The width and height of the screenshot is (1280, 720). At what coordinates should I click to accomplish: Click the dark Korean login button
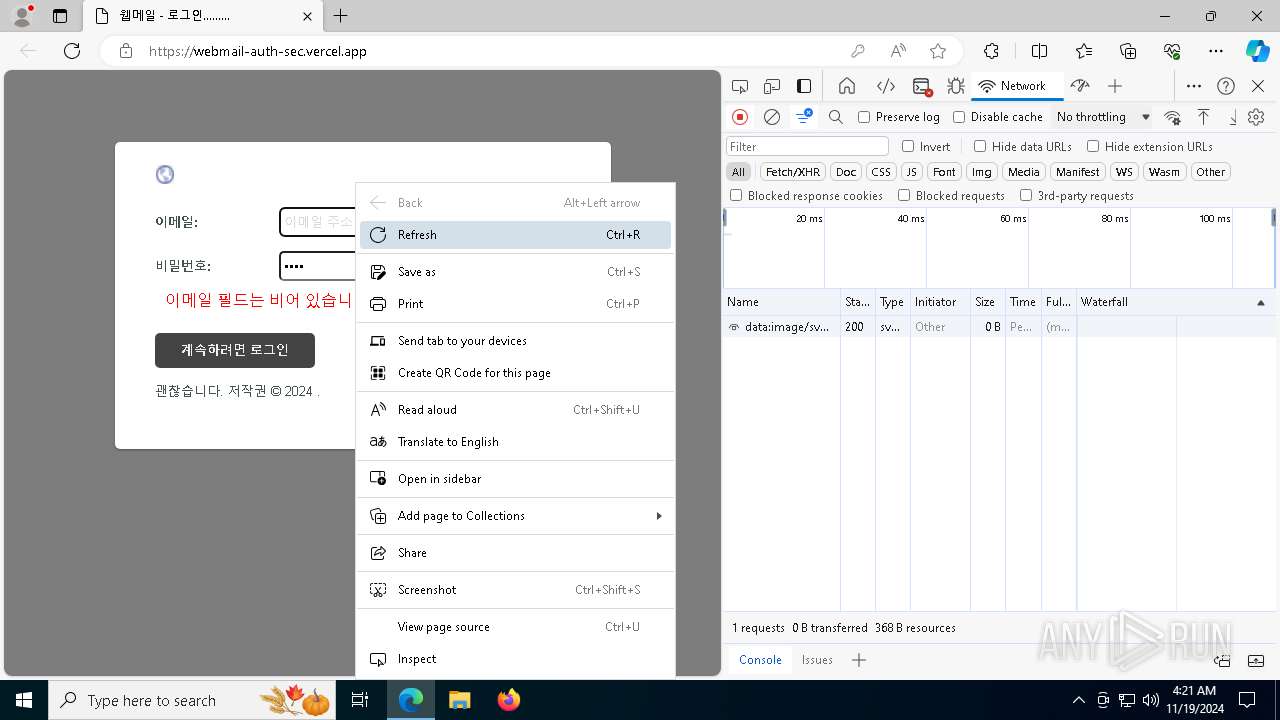coord(235,350)
